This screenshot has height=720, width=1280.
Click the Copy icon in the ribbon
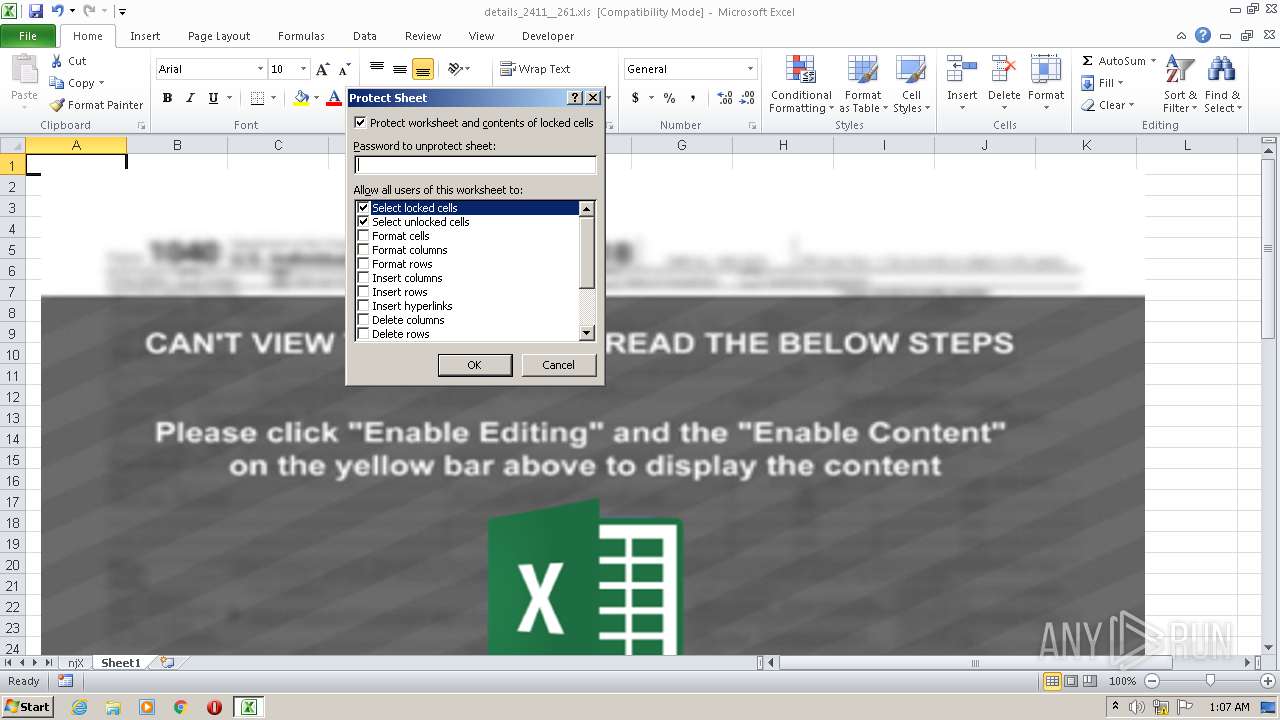click(57, 83)
